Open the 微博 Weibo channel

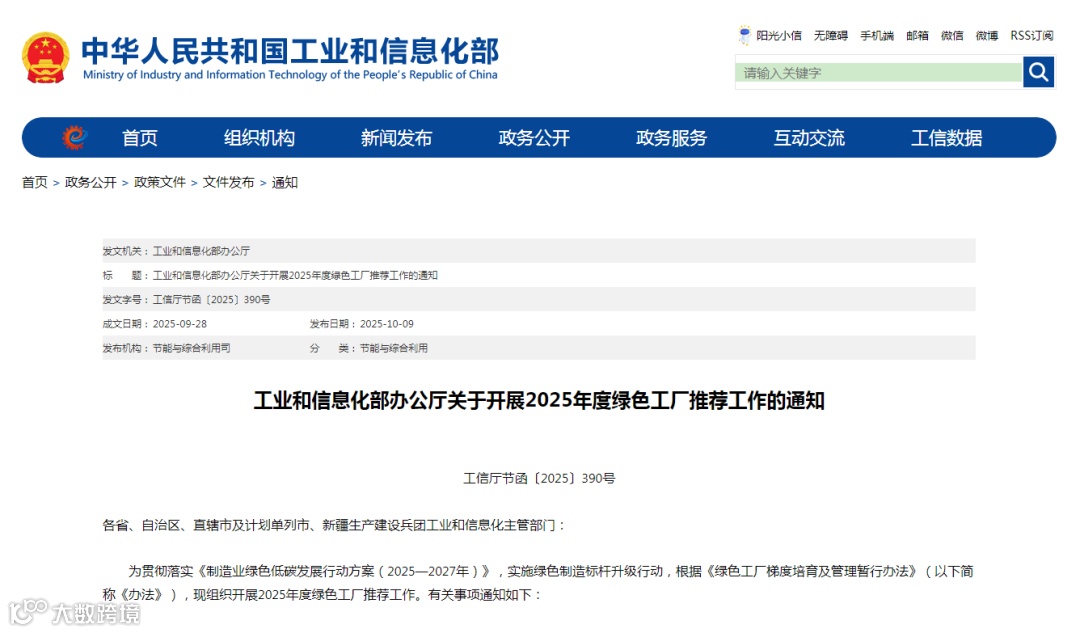point(986,35)
